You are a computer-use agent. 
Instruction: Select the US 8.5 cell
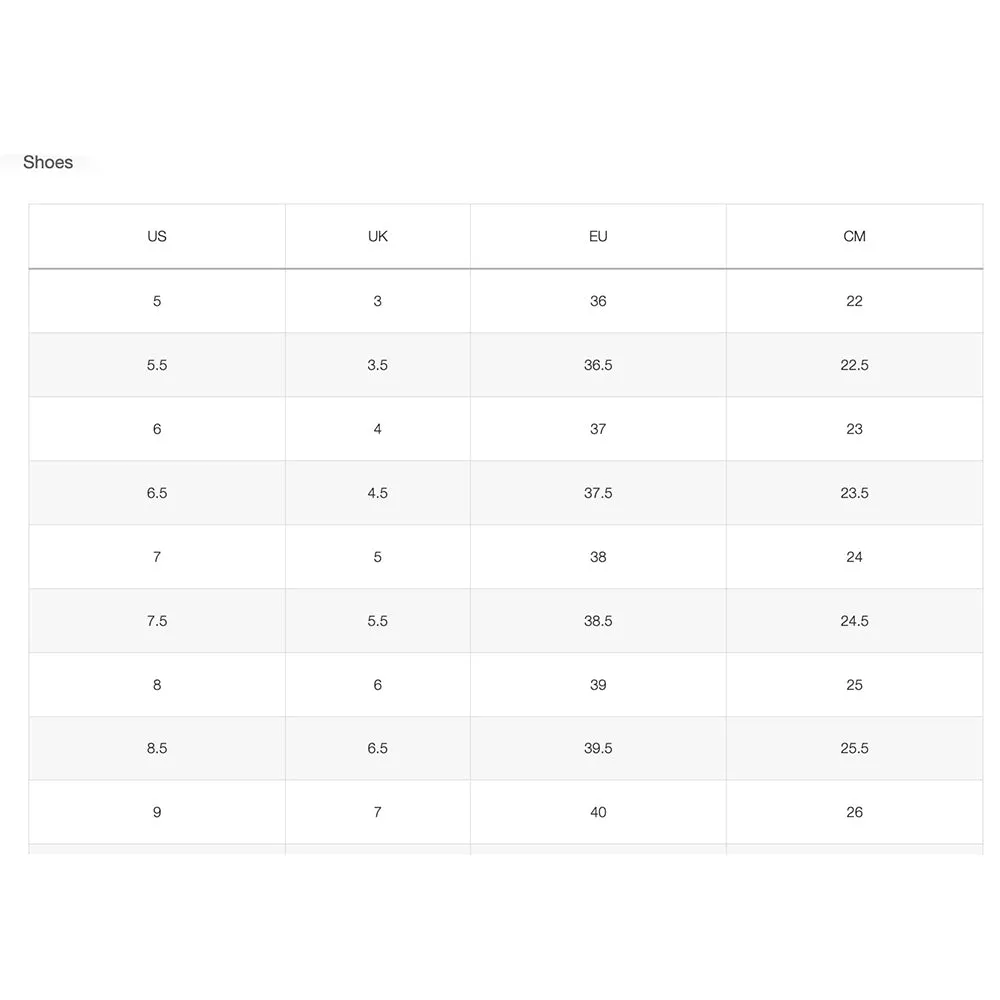click(x=157, y=748)
